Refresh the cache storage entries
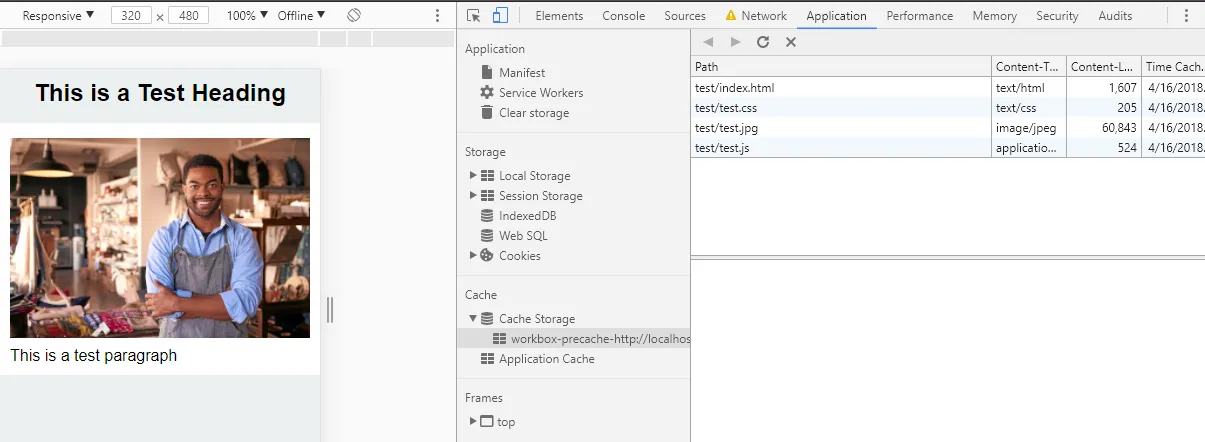Image resolution: width=1205 pixels, height=442 pixels. coord(763,42)
